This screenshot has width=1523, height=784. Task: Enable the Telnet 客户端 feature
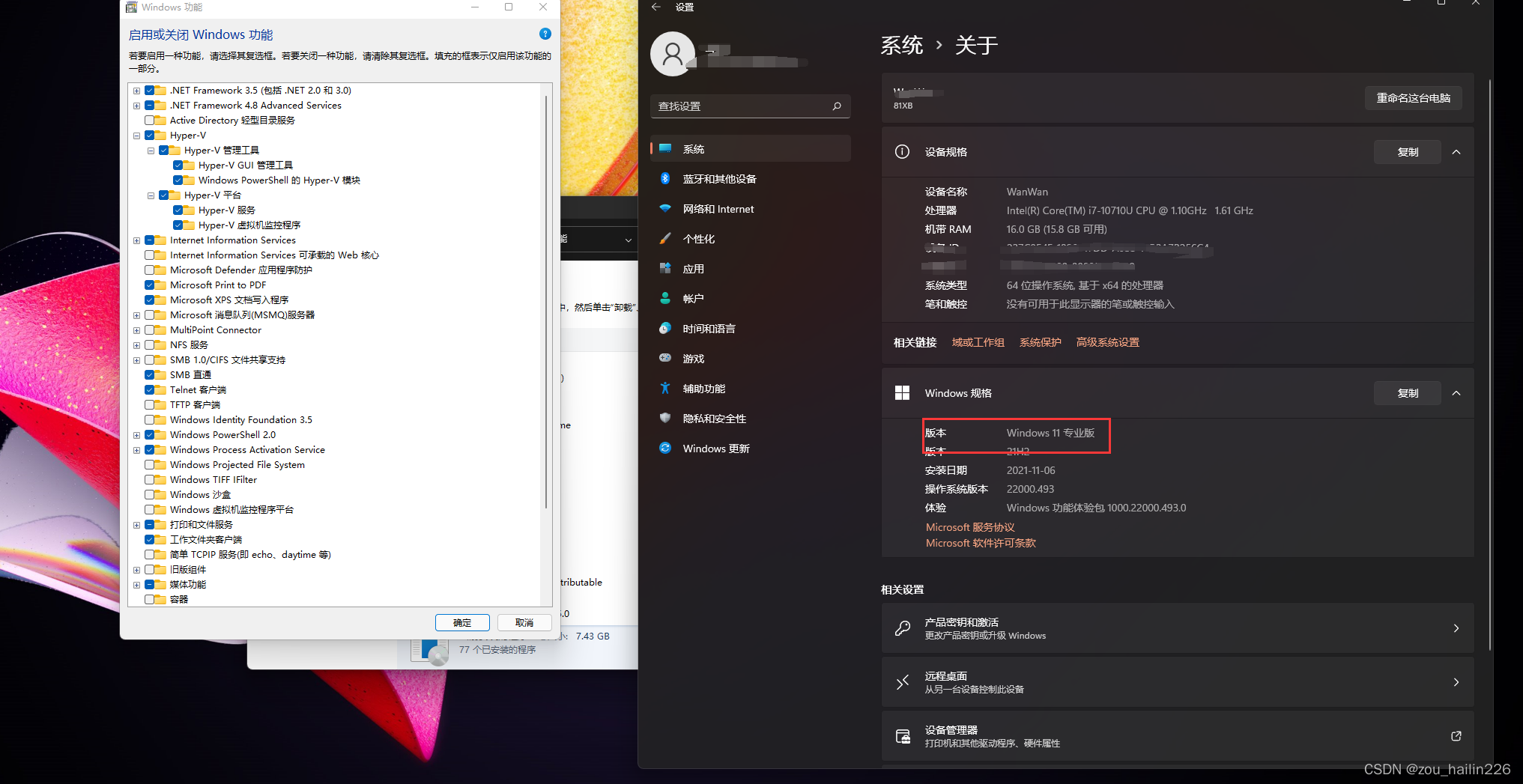point(155,389)
